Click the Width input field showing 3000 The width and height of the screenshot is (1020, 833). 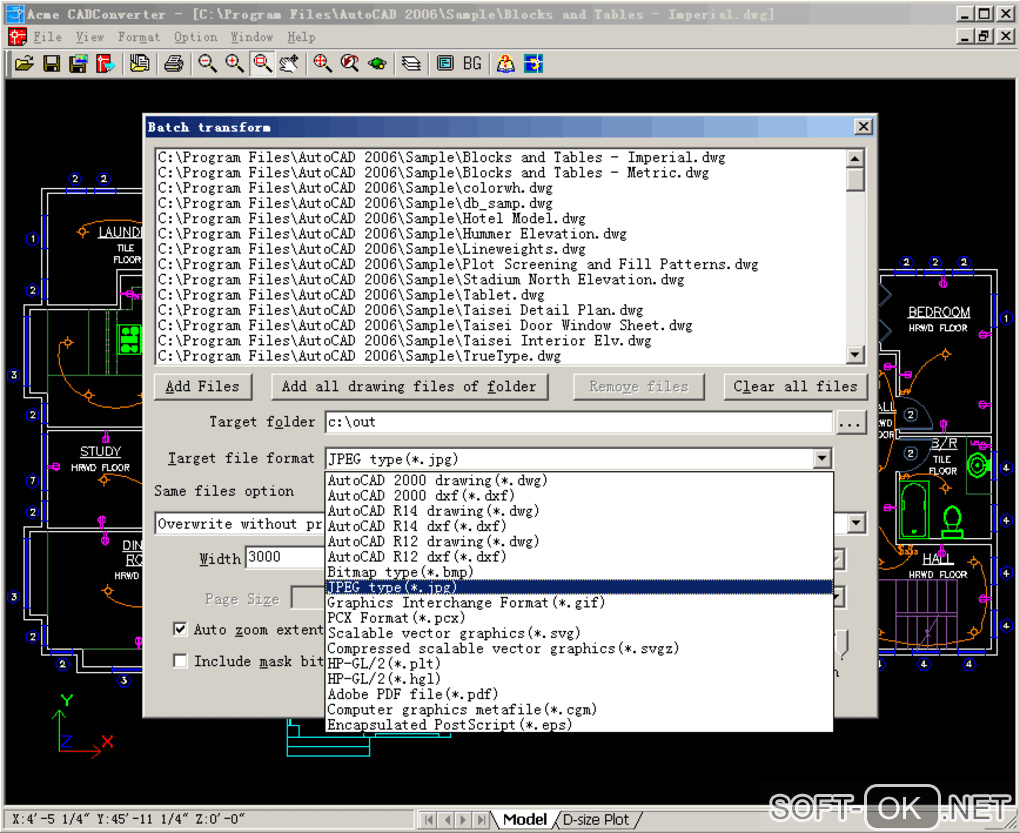point(285,557)
